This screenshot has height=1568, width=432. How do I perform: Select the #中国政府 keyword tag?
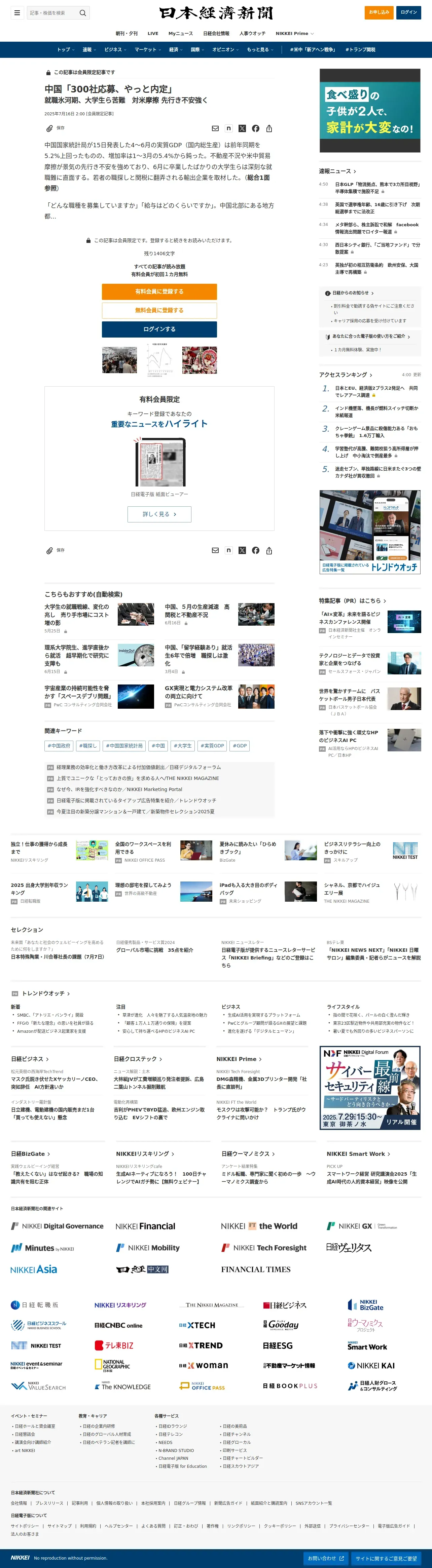pyautogui.click(x=59, y=746)
